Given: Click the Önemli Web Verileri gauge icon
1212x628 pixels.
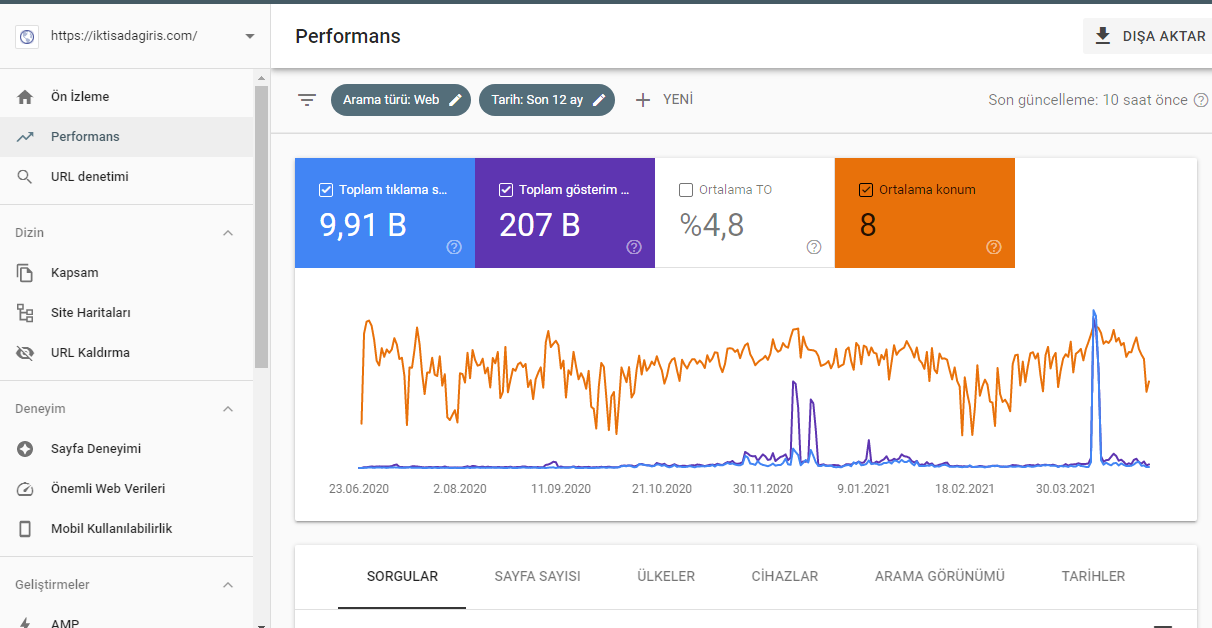Looking at the screenshot, I should (x=26, y=489).
